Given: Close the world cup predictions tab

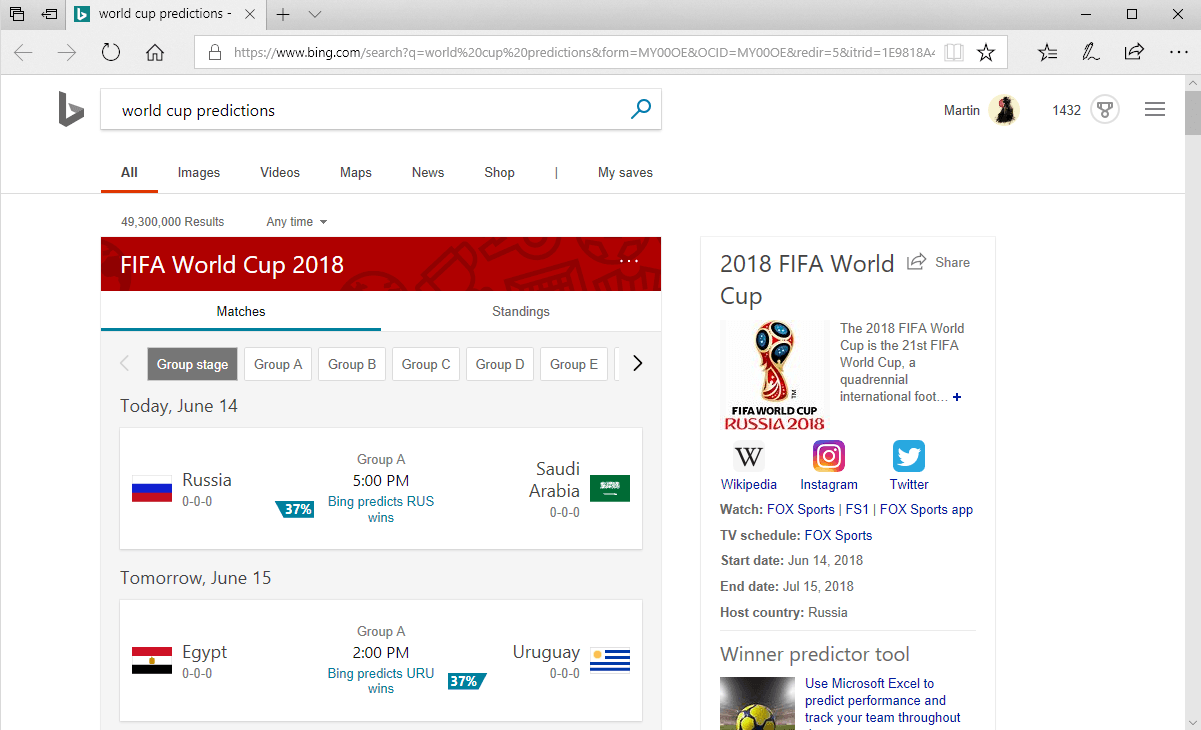Looking at the screenshot, I should pyautogui.click(x=249, y=14).
